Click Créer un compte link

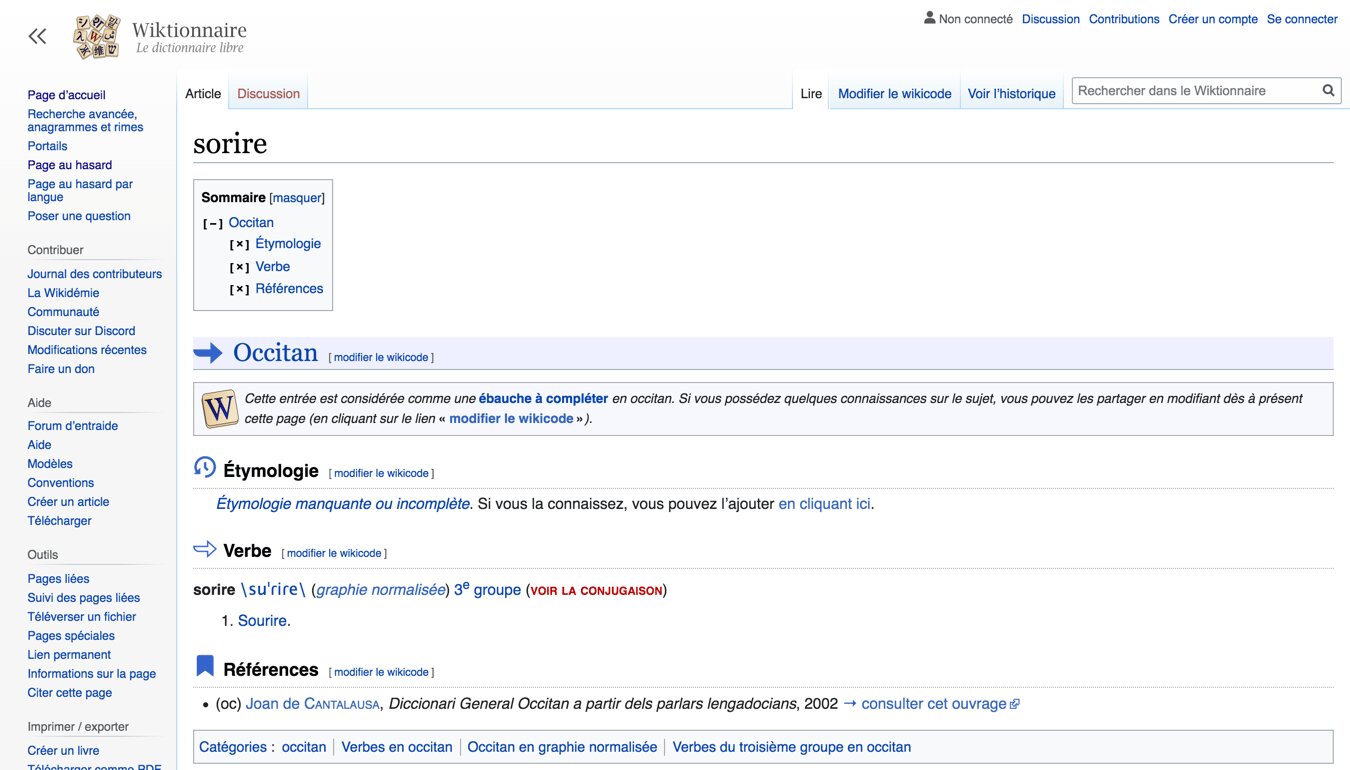(x=1213, y=19)
